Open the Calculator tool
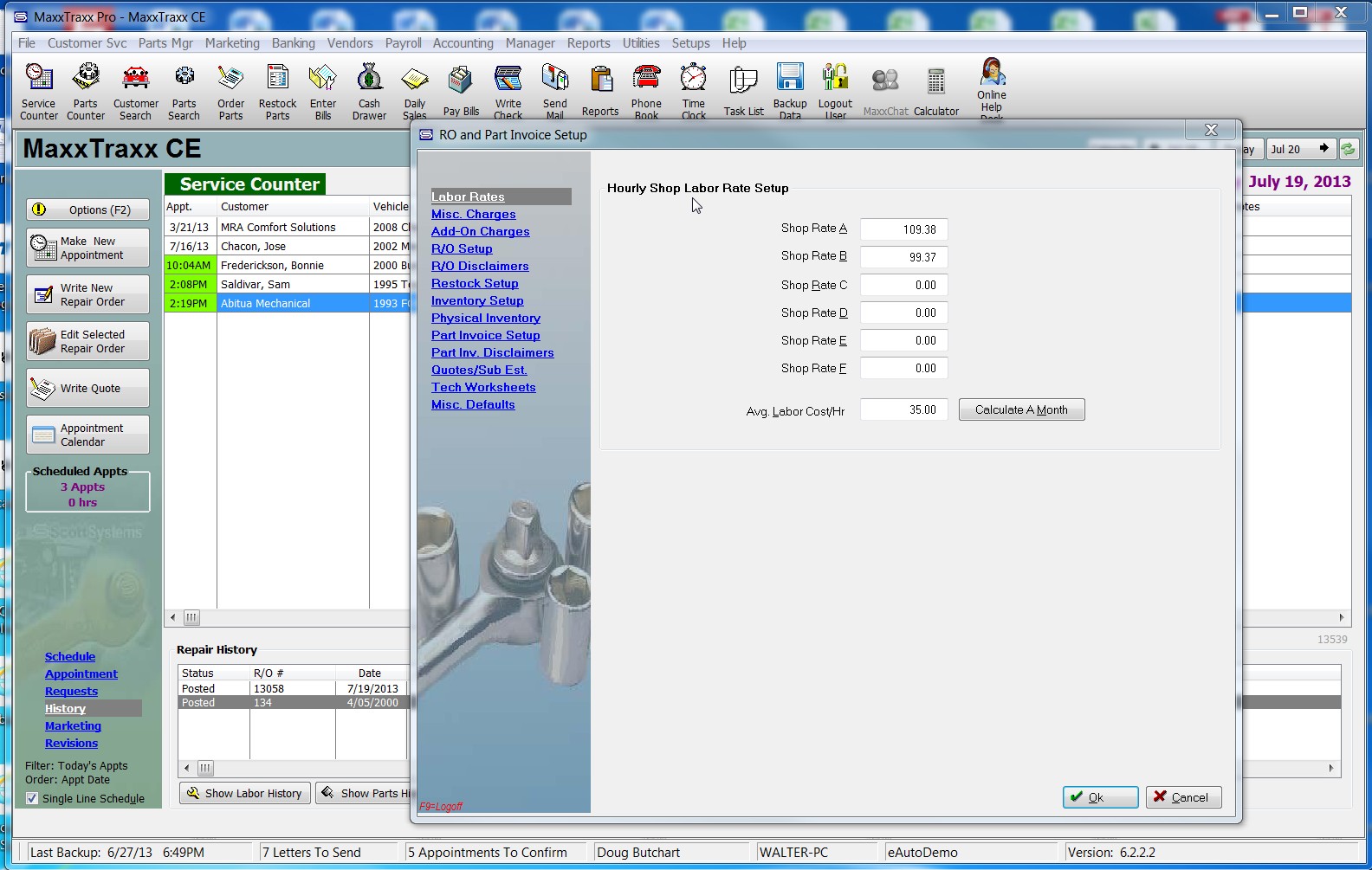This screenshot has width=1372, height=870. click(936, 91)
